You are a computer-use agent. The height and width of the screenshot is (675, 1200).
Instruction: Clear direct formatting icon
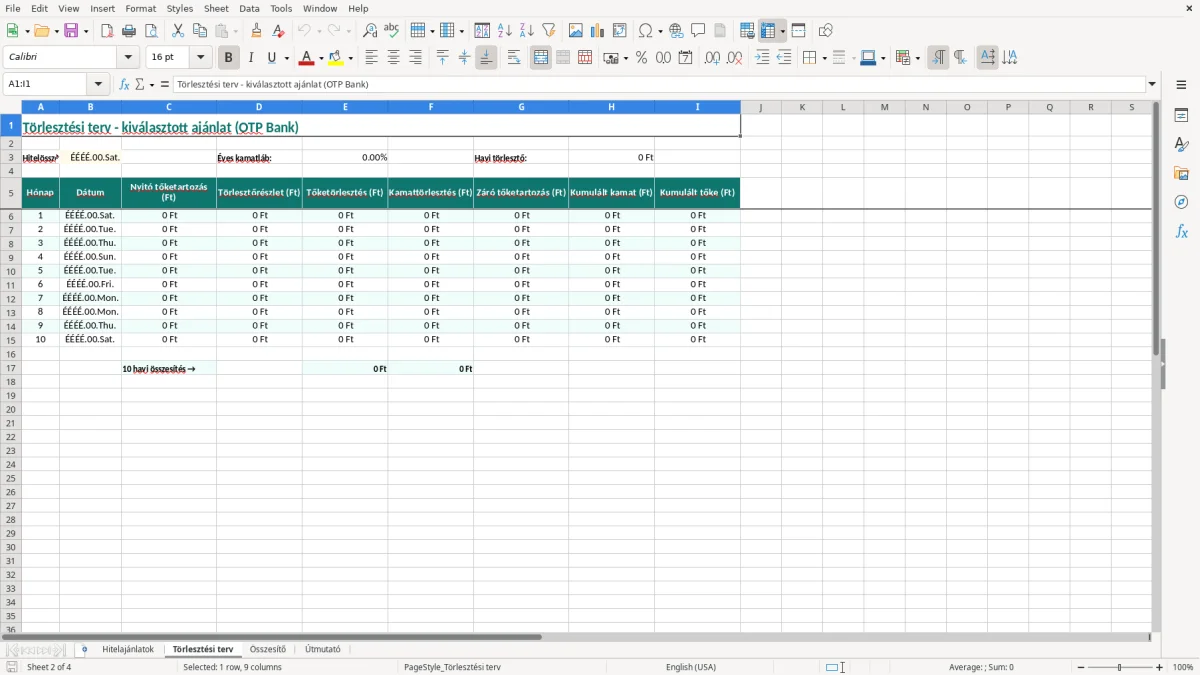tap(279, 31)
